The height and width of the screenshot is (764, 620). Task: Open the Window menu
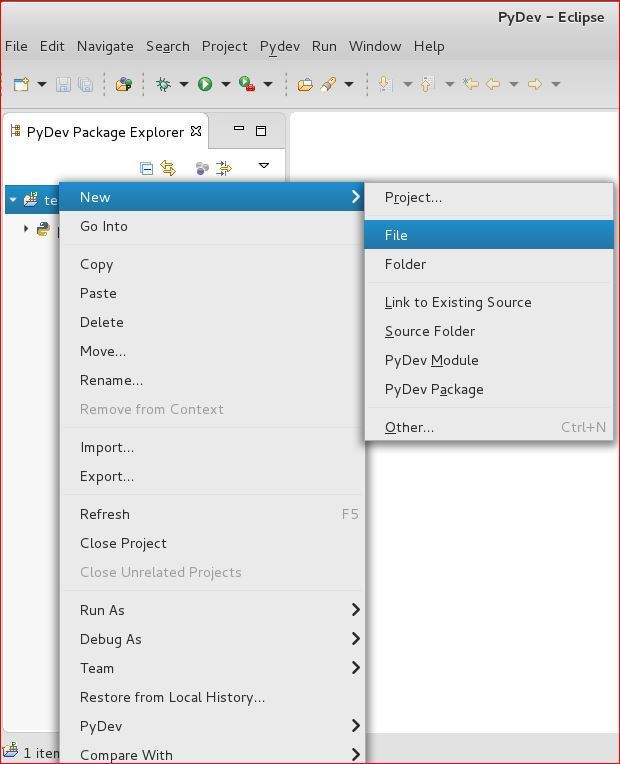click(375, 46)
